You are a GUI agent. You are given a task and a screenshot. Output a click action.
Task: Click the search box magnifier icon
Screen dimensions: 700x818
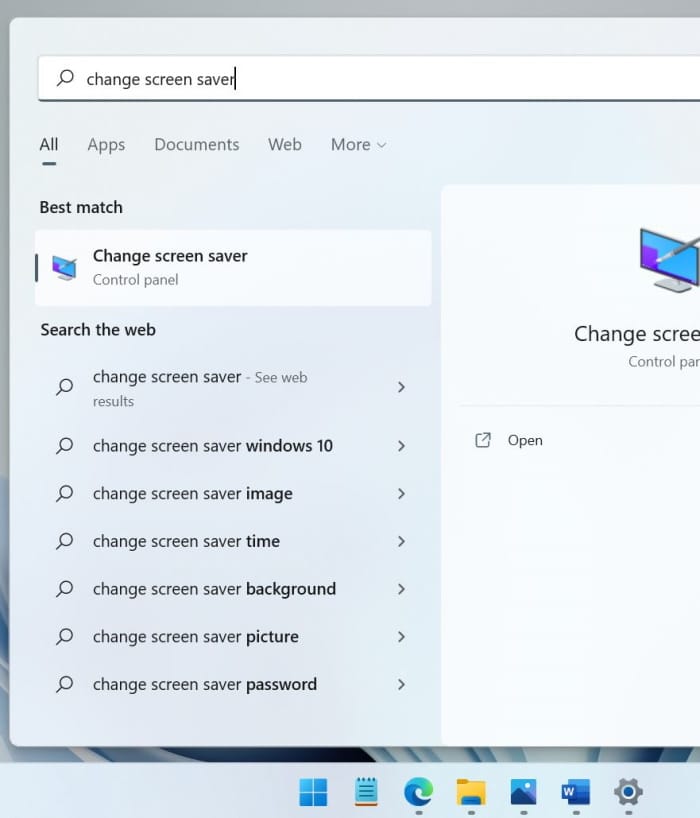pos(65,78)
